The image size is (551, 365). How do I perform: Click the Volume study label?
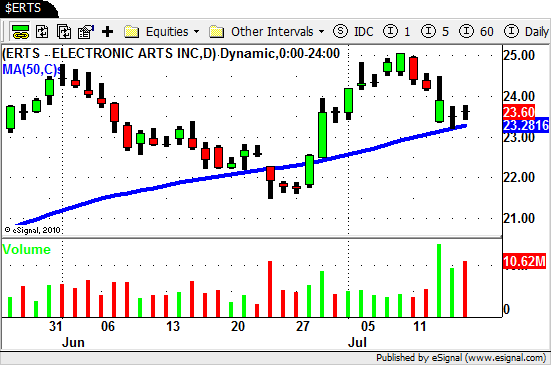pos(27,249)
